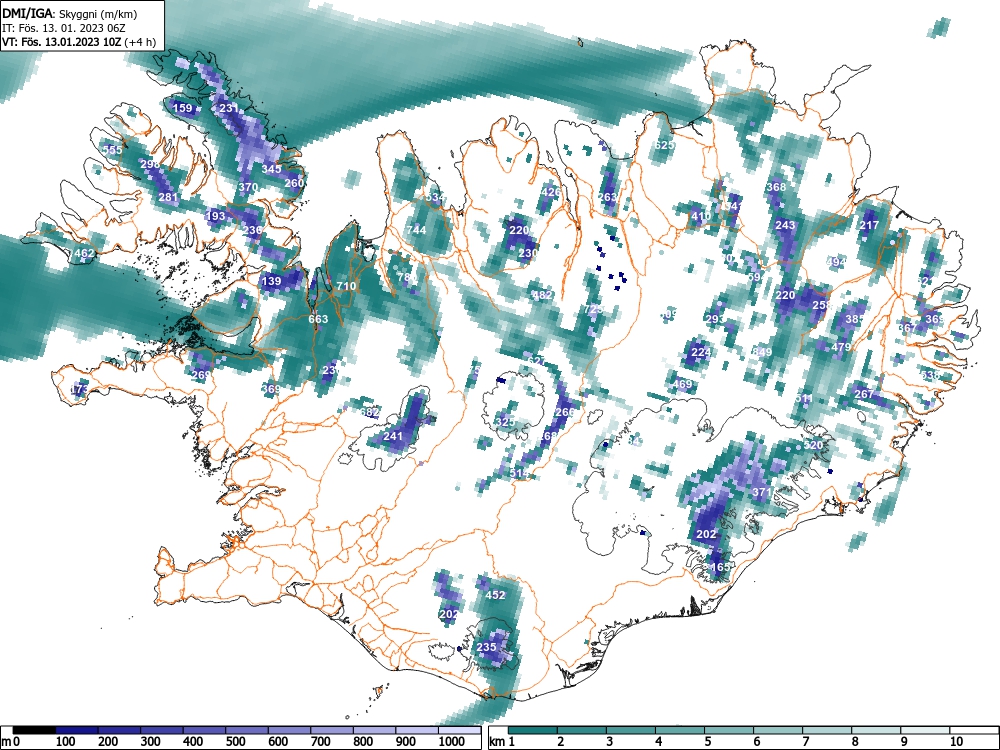Click the visibility value '293' on the map

point(715,319)
